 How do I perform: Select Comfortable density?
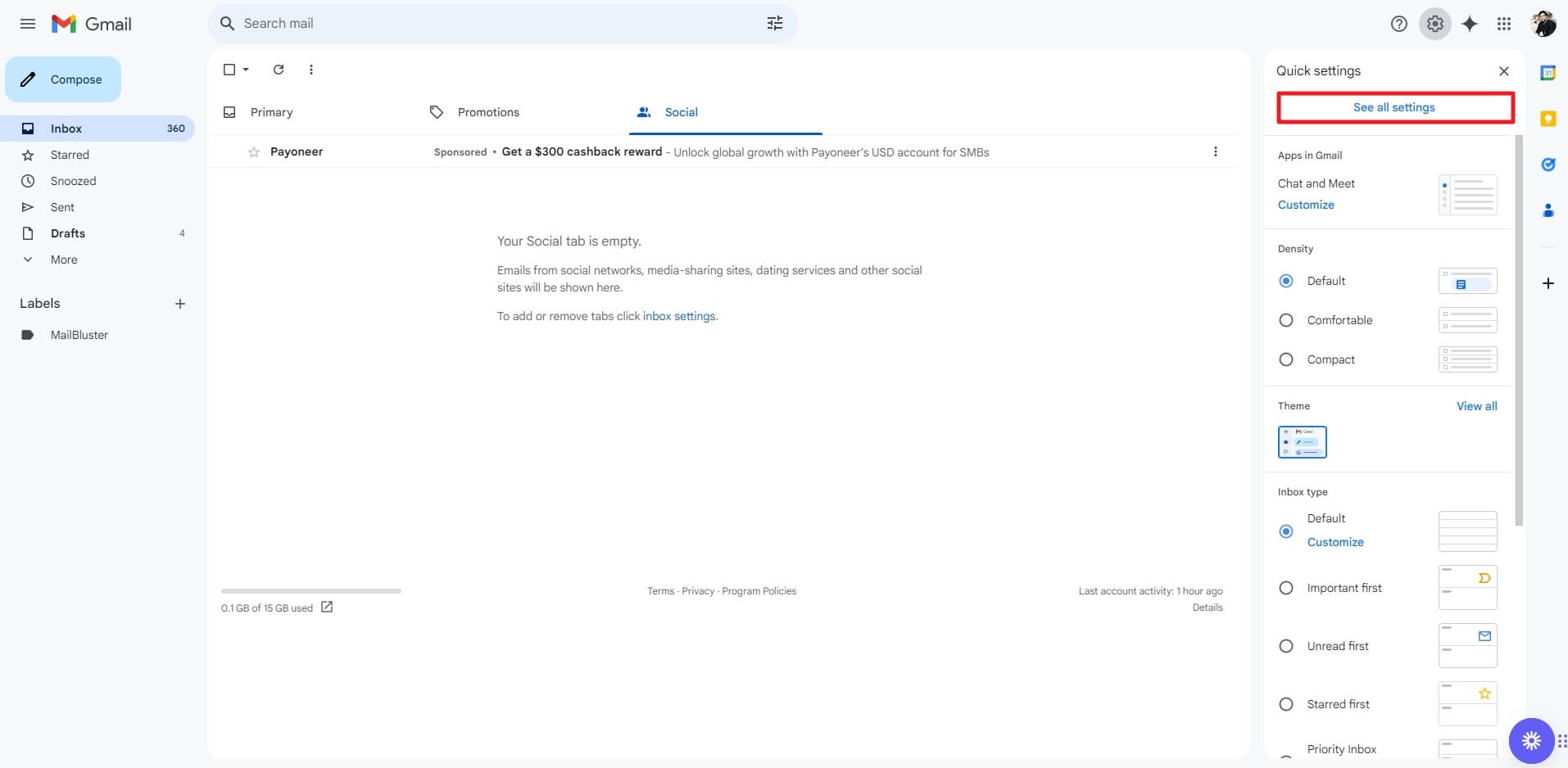(x=1286, y=320)
